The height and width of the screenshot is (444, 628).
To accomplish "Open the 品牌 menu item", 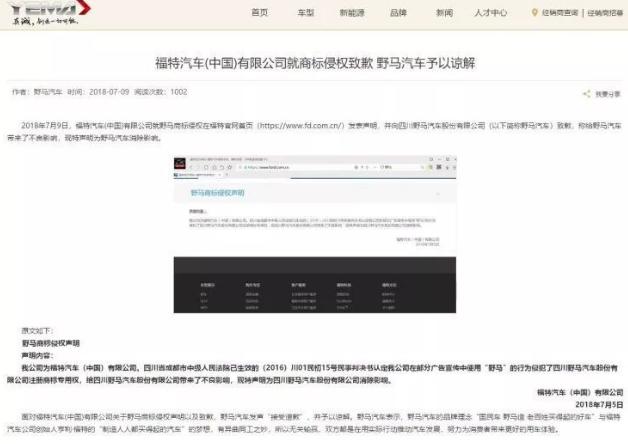I will coord(398,13).
